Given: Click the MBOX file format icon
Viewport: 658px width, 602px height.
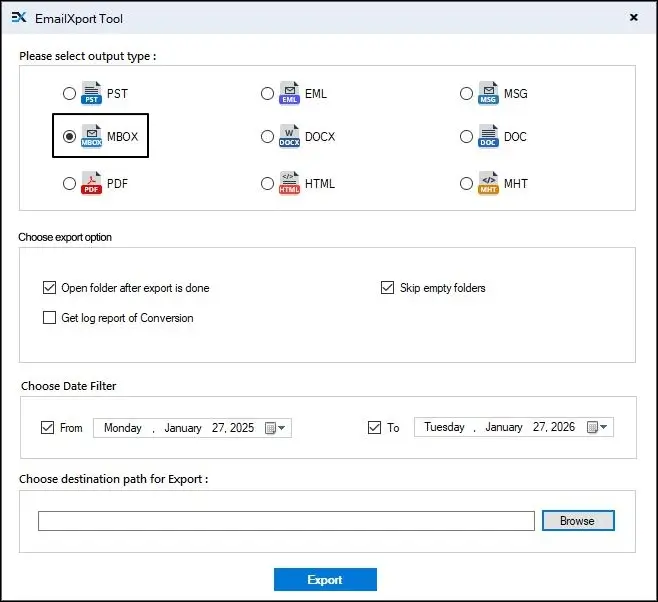Looking at the screenshot, I should [x=91, y=136].
